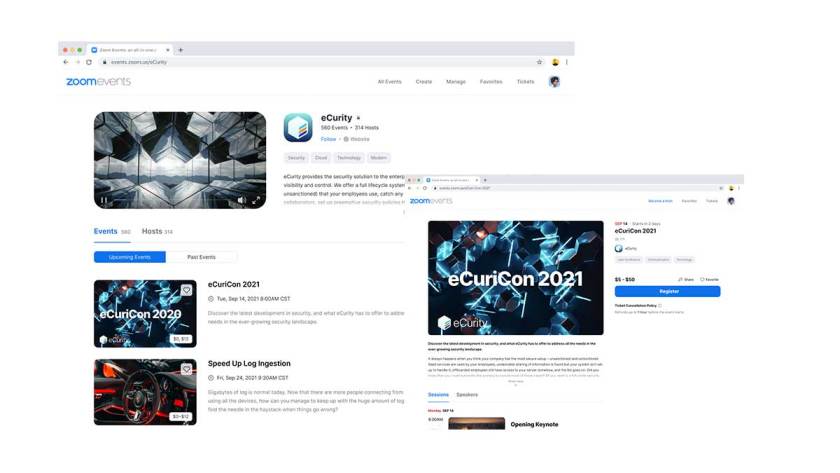Image resolution: width=840 pixels, height=473 pixels.
Task: Open the Speed Up Log Ingestion title
Action: point(249,364)
